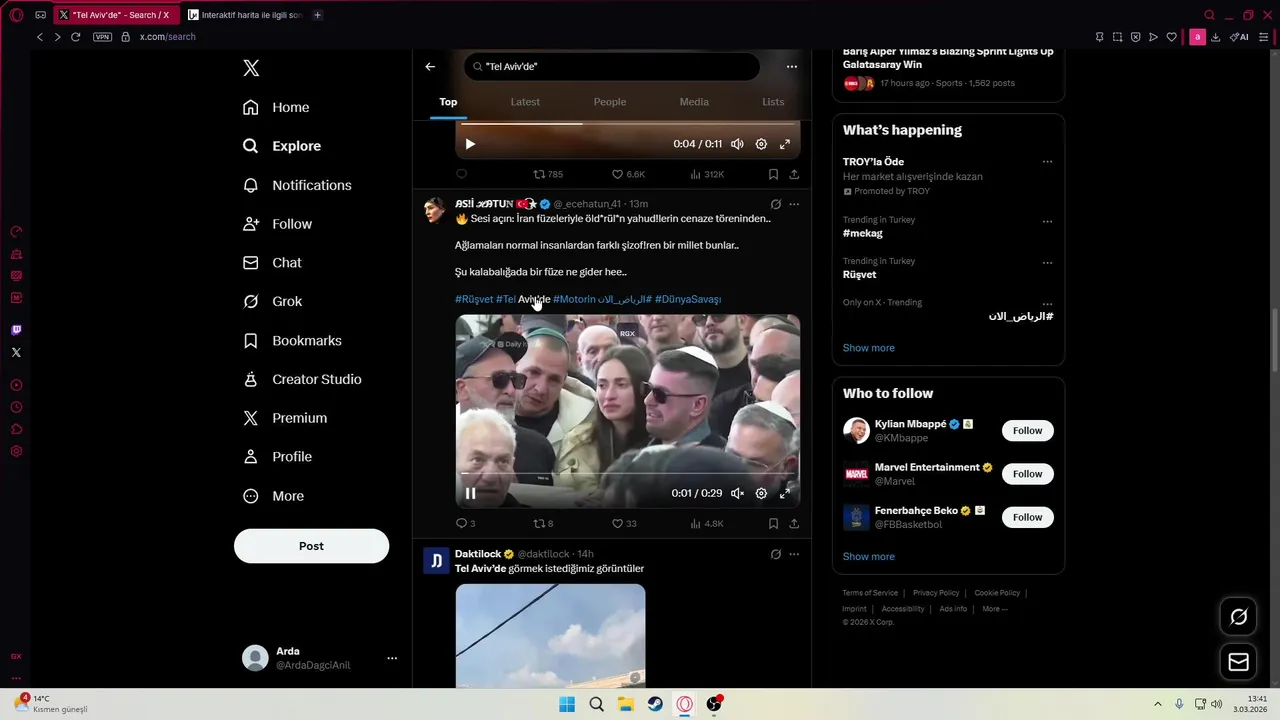Open Daktilock profile avatar
The height and width of the screenshot is (720, 1280).
[436, 560]
